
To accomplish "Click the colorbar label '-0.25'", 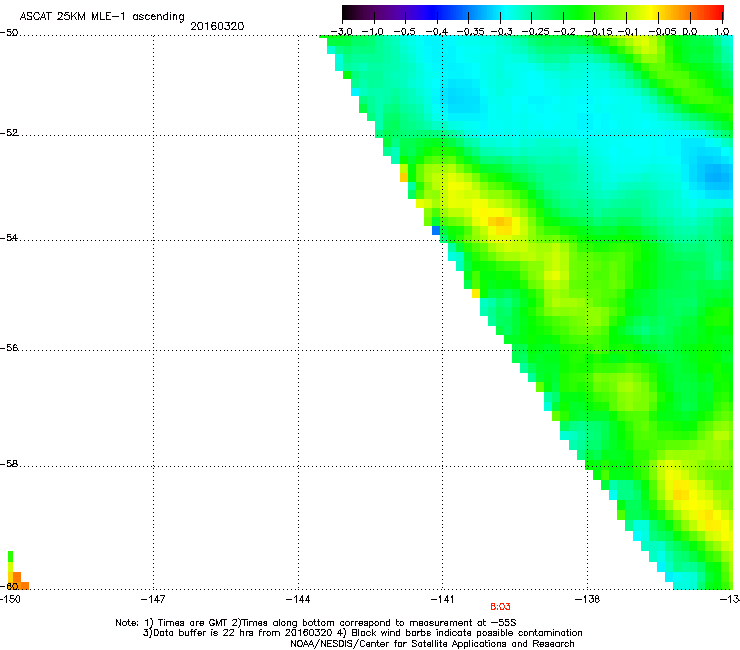I will 535,32.
